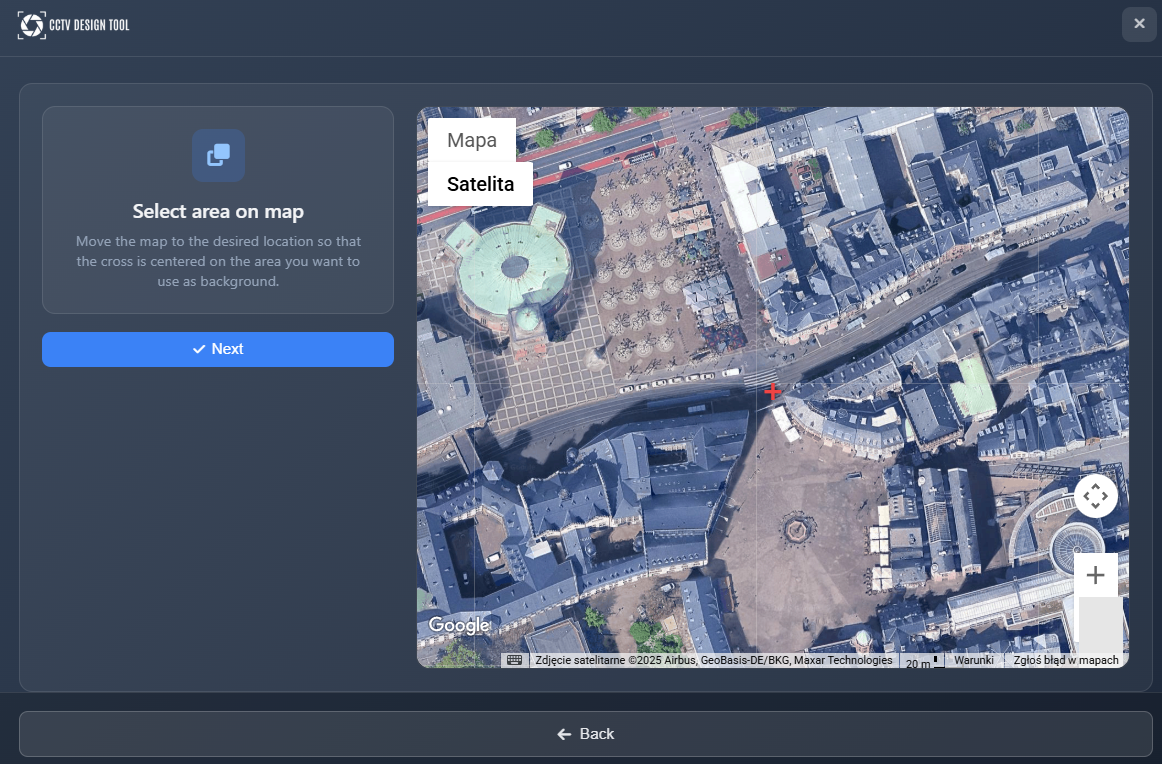Screen dimensions: 1162x764
Task: Open keyboard shortcuts with the keyboard icon
Action: click(513, 660)
